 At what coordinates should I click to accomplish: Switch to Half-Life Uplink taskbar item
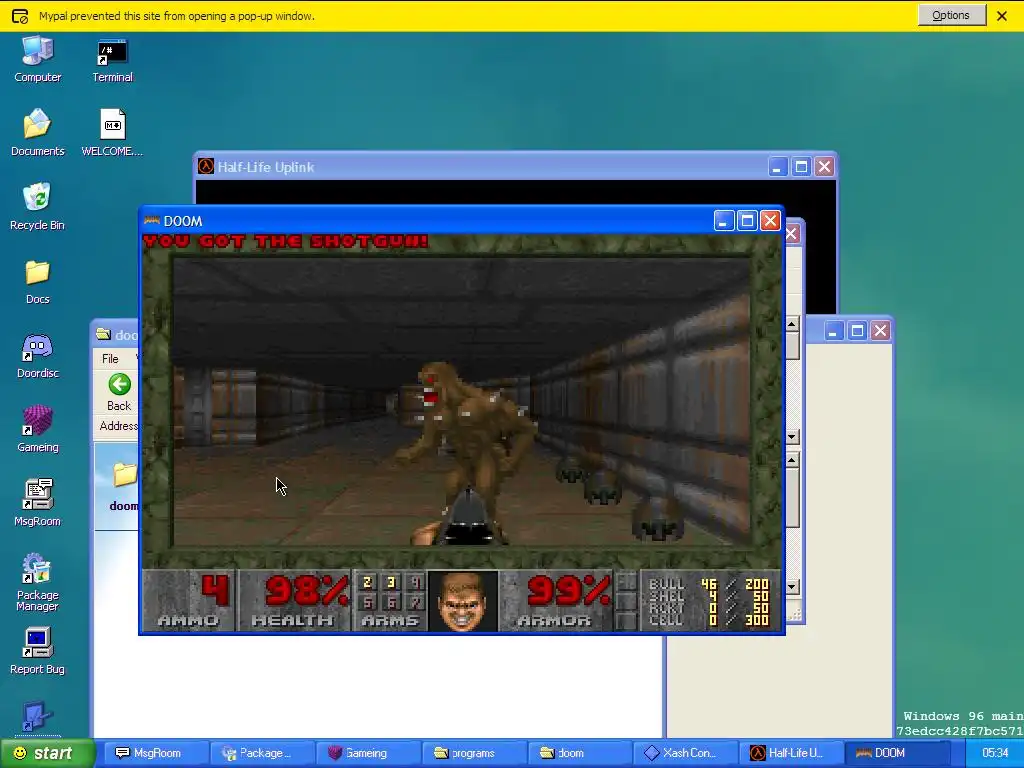[x=793, y=753]
